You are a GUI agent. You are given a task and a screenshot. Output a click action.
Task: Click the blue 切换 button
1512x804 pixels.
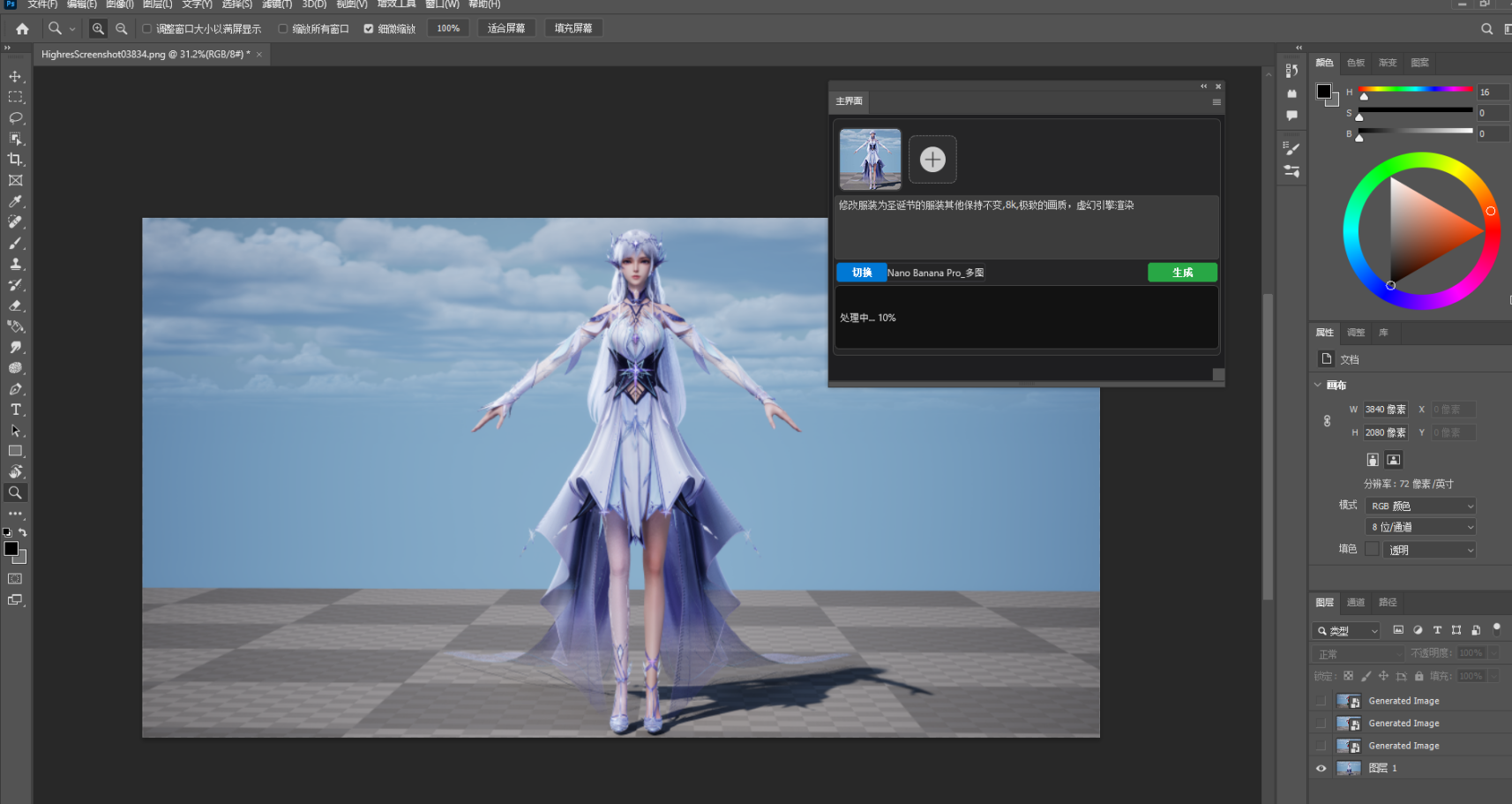(x=861, y=273)
